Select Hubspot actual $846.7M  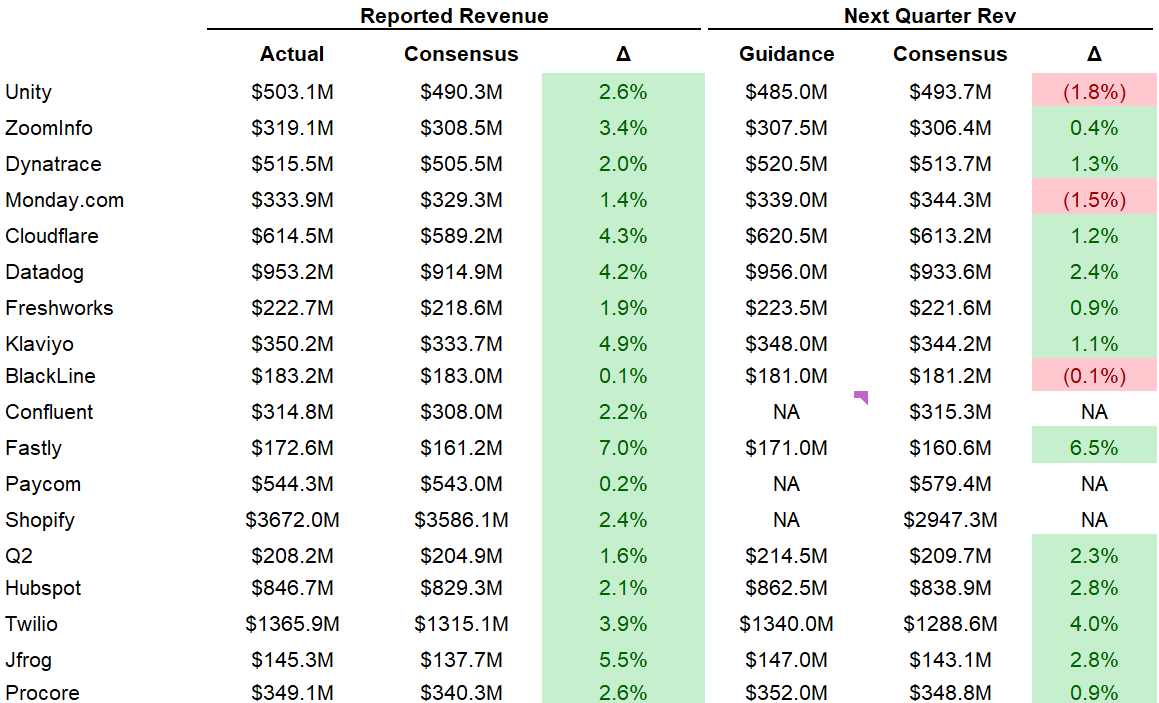tap(292, 589)
